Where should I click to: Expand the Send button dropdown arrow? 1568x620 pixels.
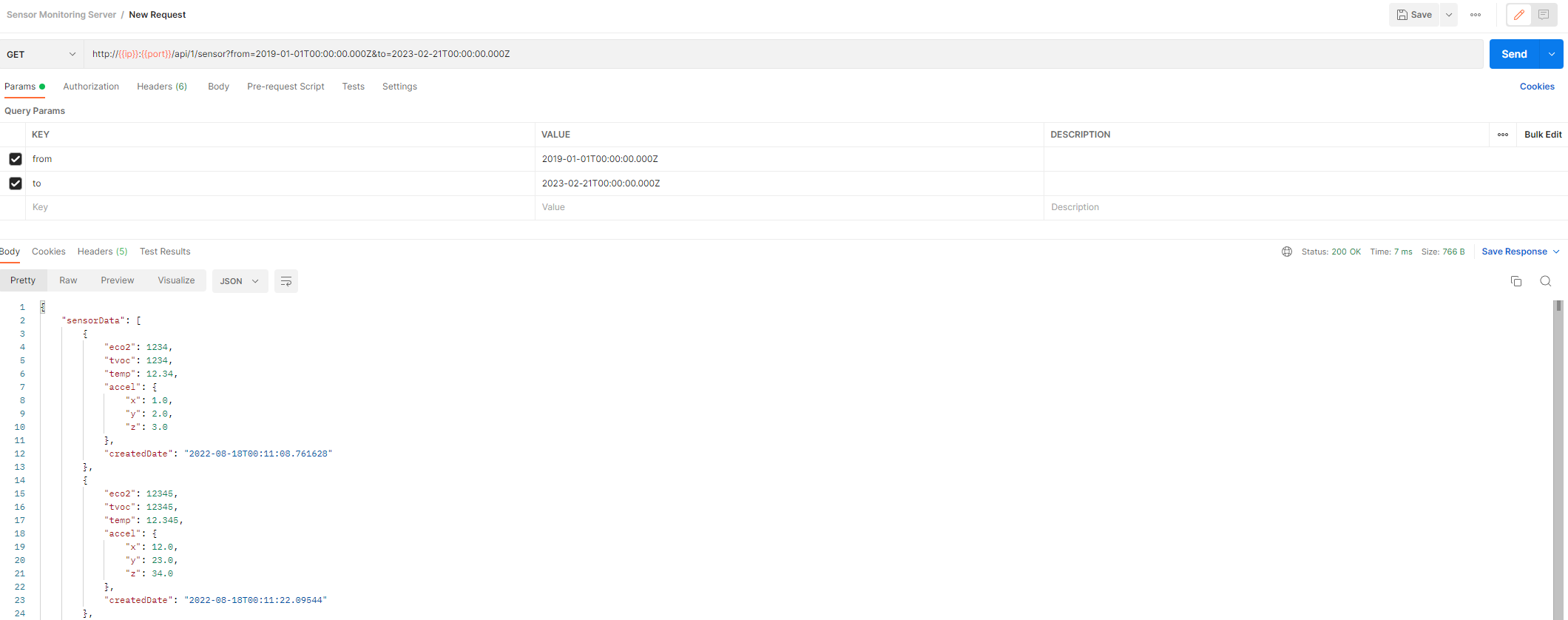coord(1552,54)
